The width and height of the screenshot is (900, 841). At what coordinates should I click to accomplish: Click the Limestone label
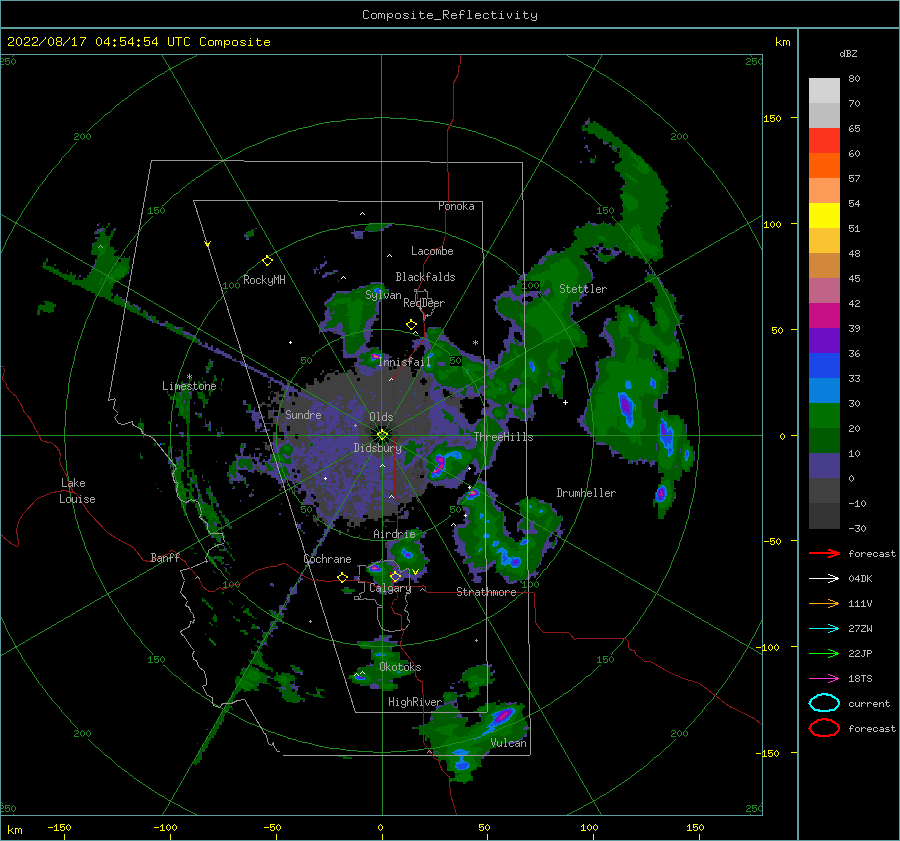pyautogui.click(x=189, y=386)
